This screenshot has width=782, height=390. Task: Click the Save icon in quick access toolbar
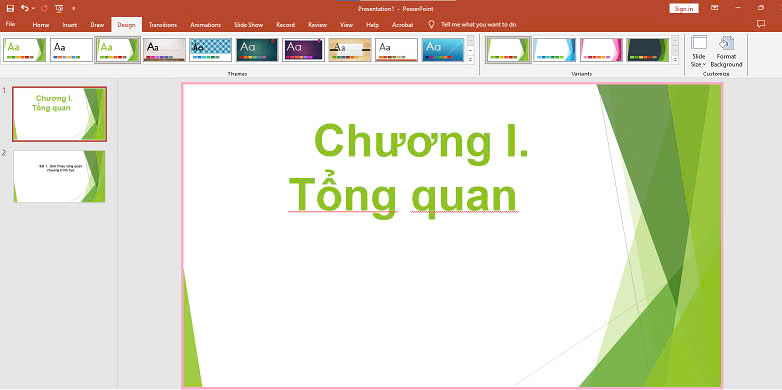point(10,8)
